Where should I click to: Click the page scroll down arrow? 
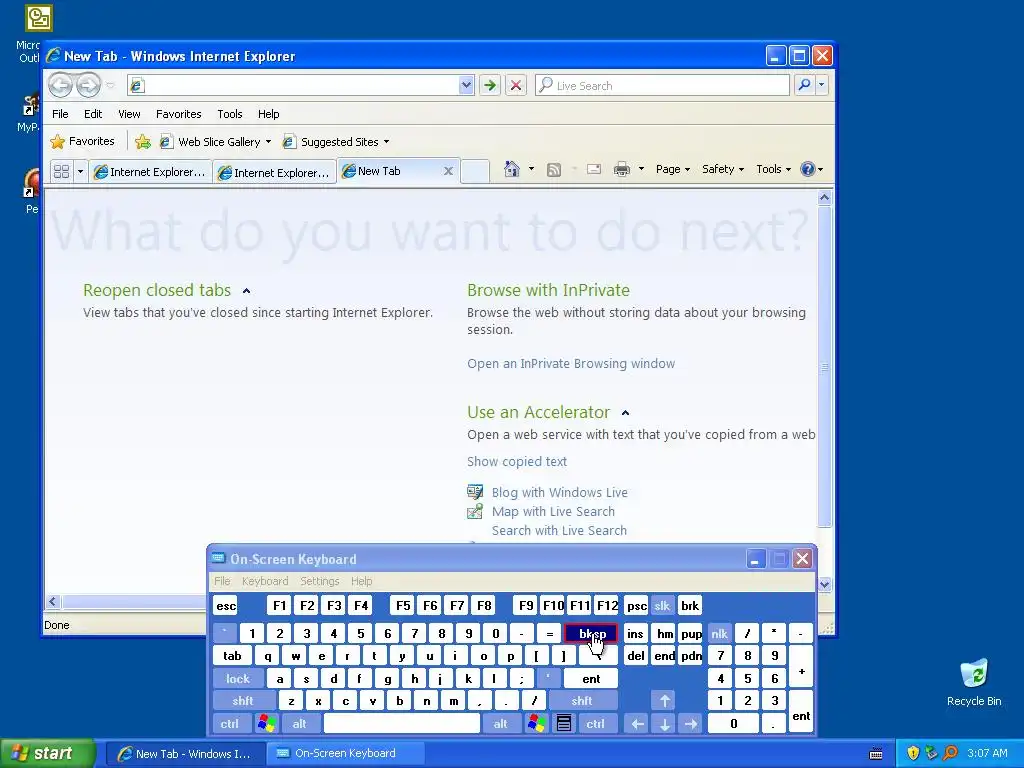824,584
